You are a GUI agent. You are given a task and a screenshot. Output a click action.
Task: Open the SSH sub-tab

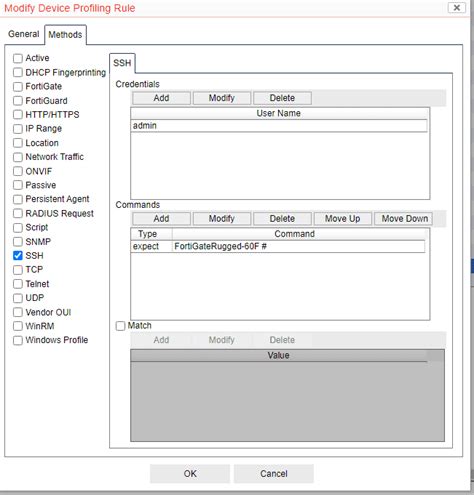[122, 63]
